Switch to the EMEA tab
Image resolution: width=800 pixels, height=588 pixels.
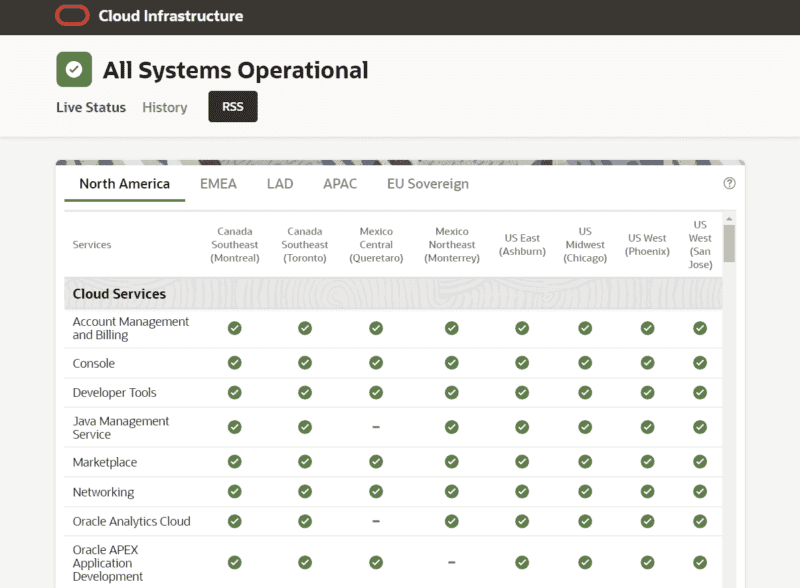coord(217,183)
